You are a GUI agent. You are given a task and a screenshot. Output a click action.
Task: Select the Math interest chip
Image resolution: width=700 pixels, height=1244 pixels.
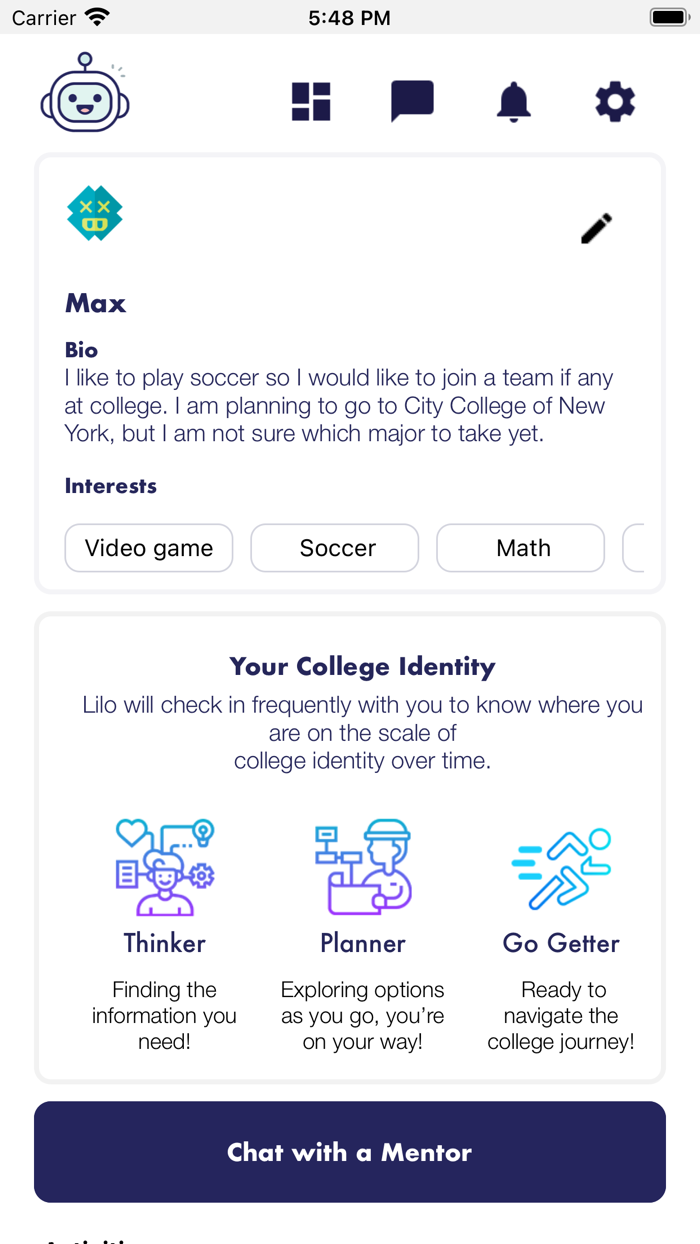pyautogui.click(x=520, y=548)
